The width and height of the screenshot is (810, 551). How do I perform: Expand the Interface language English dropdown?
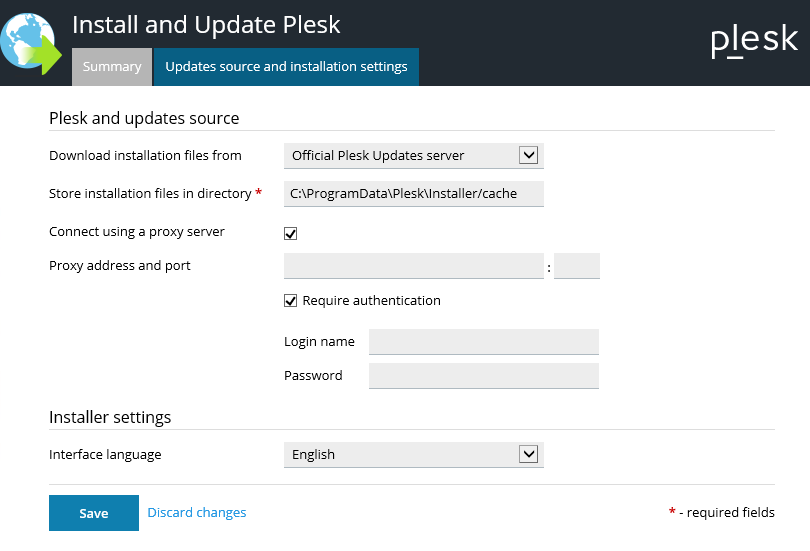pos(414,454)
